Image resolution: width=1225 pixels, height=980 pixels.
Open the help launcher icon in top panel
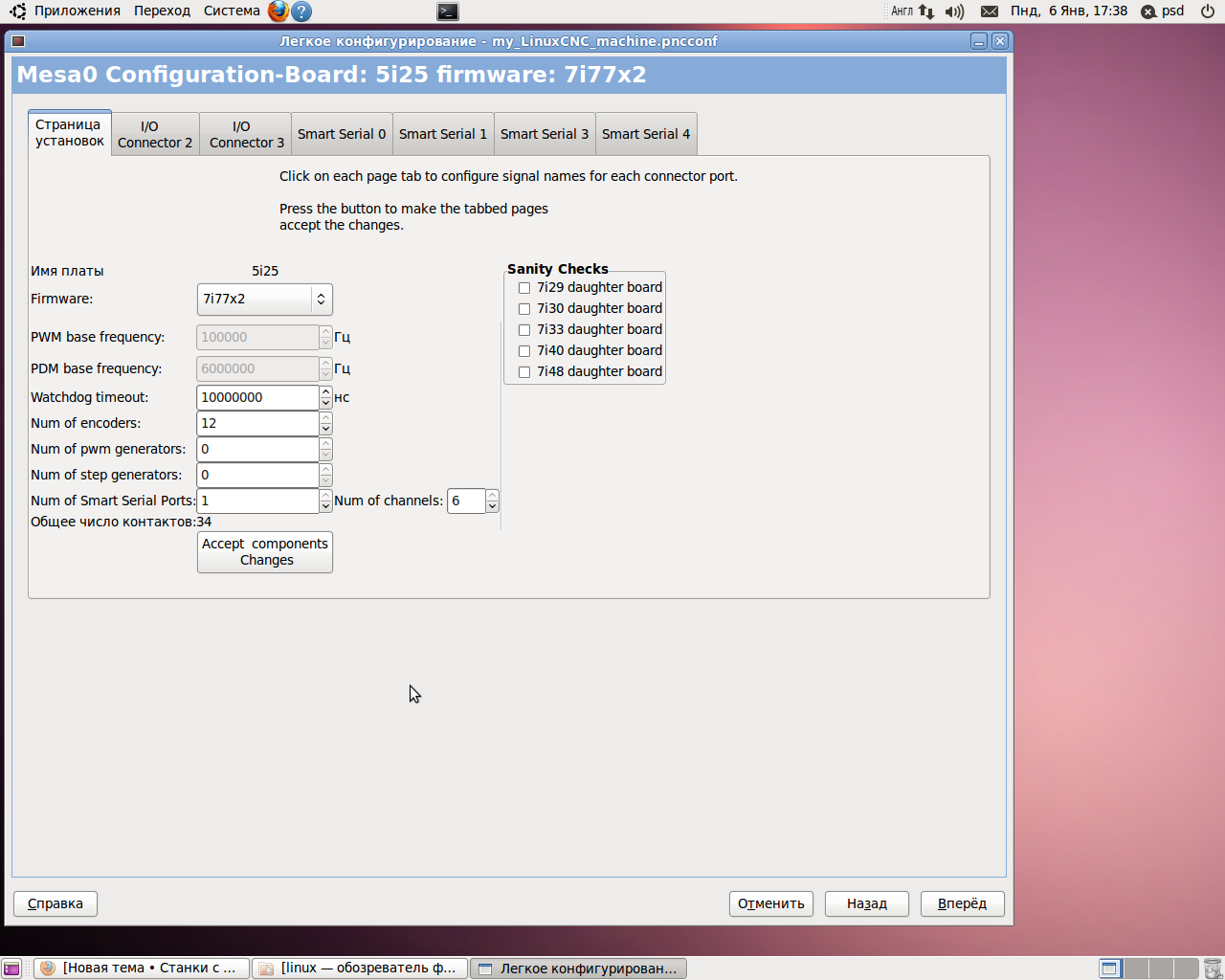301,11
